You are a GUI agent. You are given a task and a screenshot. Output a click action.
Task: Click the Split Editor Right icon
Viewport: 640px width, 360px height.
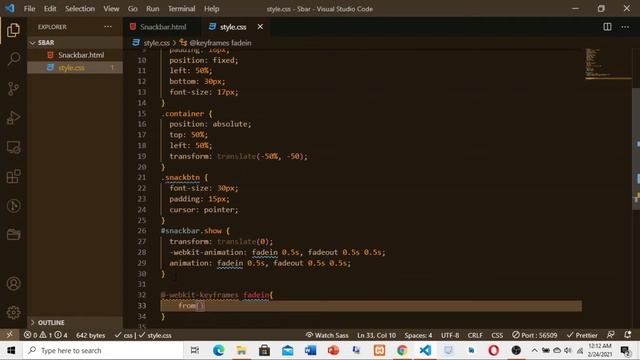pos(607,27)
